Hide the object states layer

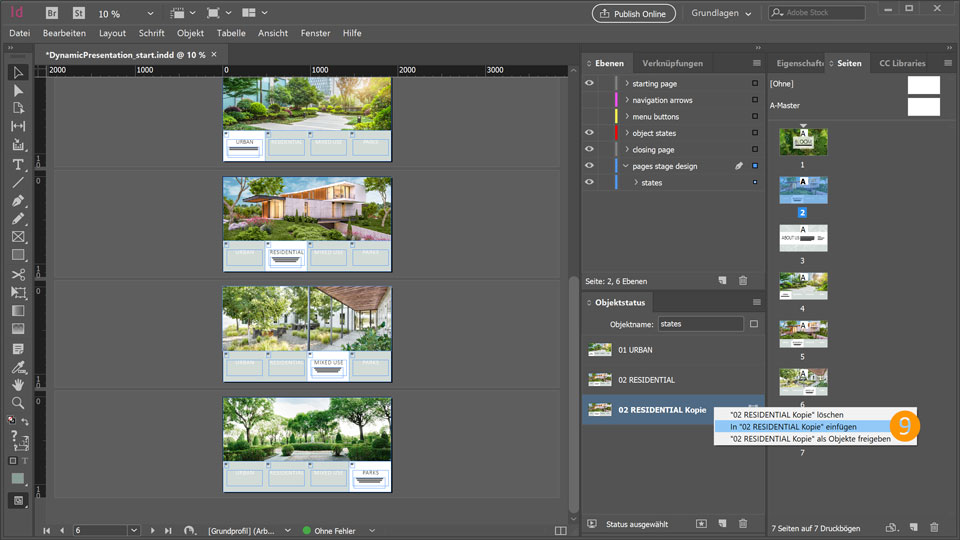point(589,132)
